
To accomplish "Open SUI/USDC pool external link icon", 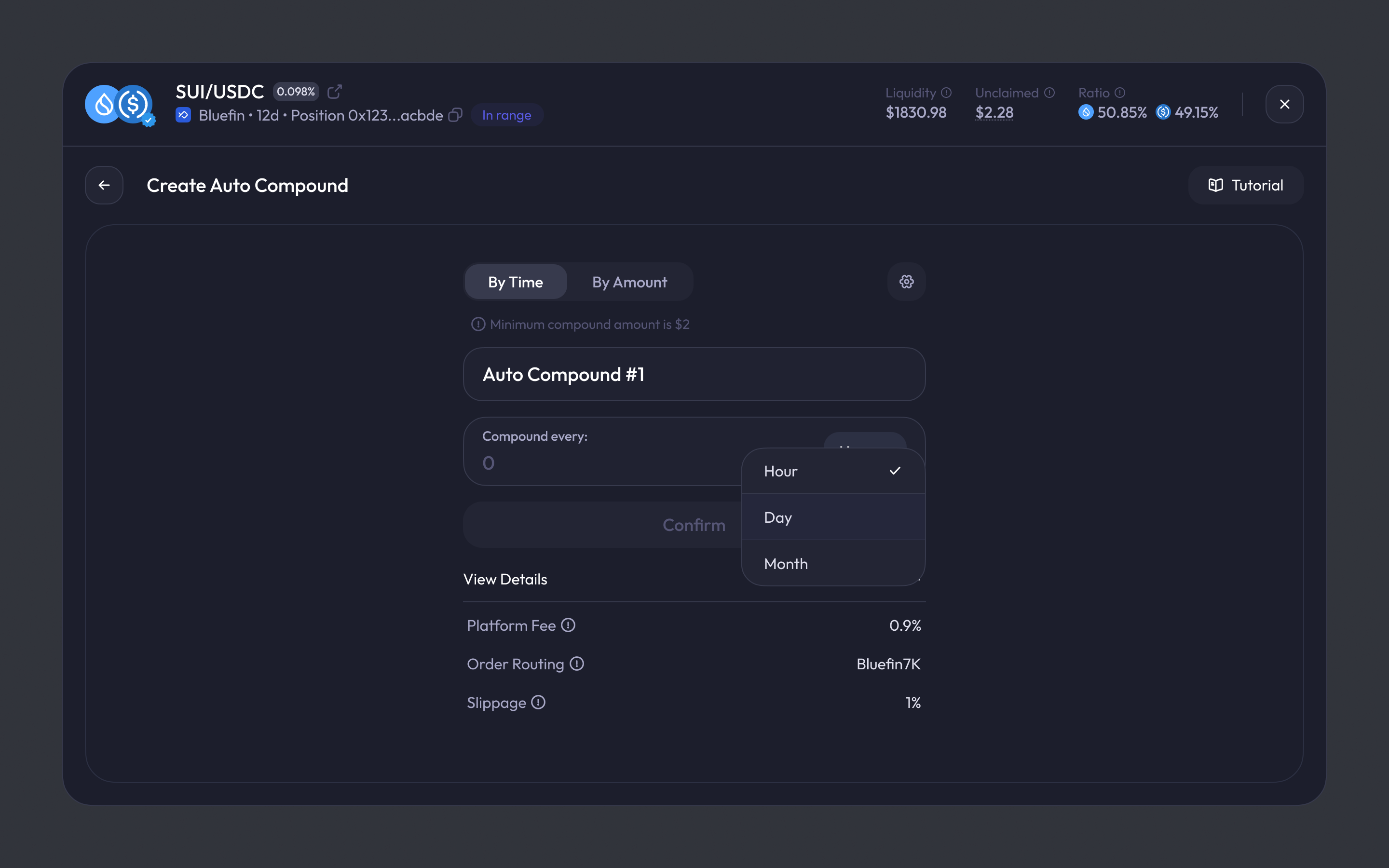I will point(335,92).
